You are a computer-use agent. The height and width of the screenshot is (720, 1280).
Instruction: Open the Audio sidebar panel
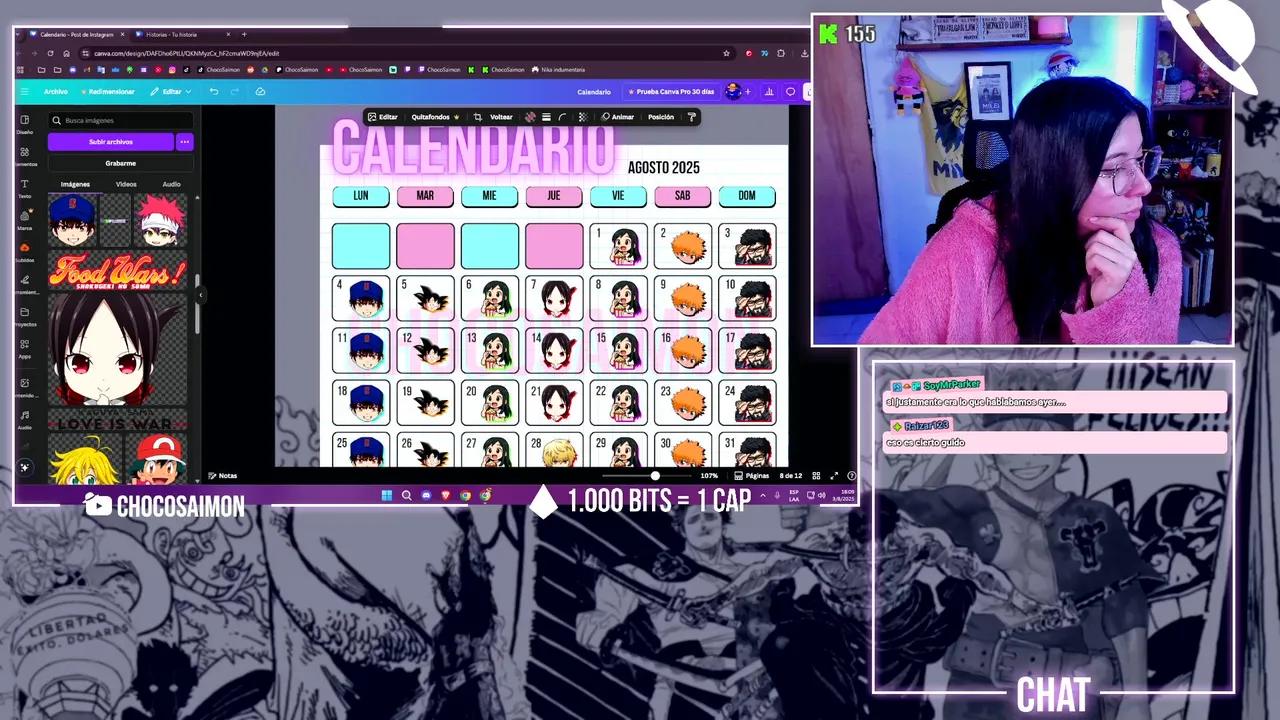pos(24,419)
